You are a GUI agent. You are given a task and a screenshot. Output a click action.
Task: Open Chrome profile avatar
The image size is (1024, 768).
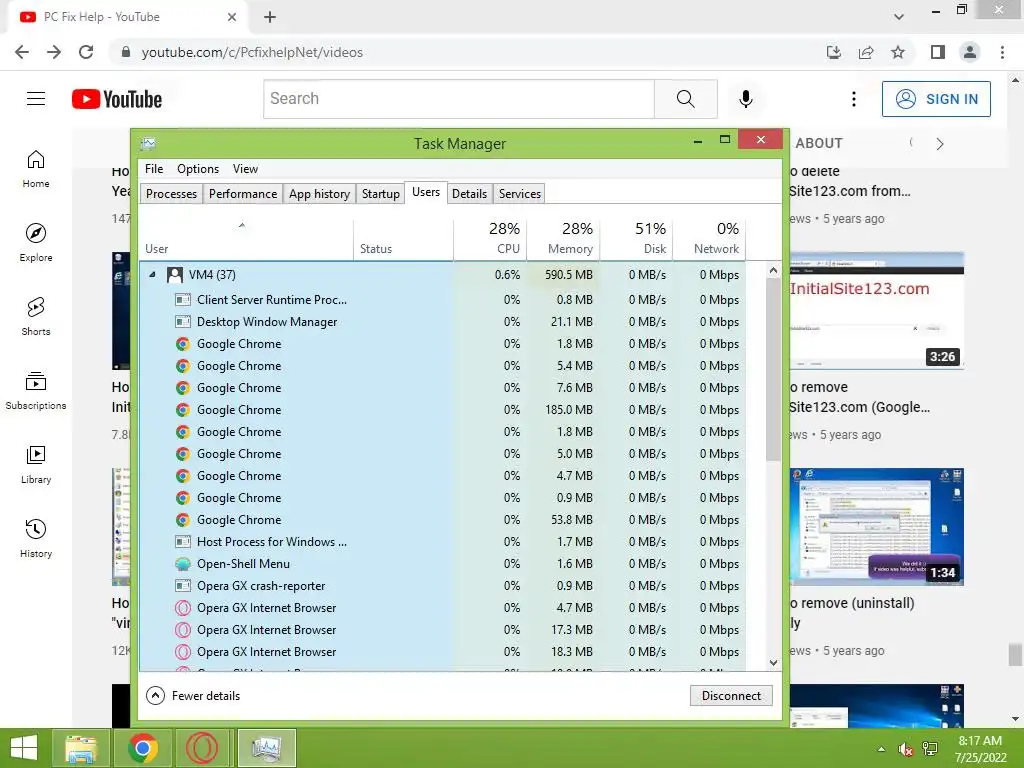970,52
